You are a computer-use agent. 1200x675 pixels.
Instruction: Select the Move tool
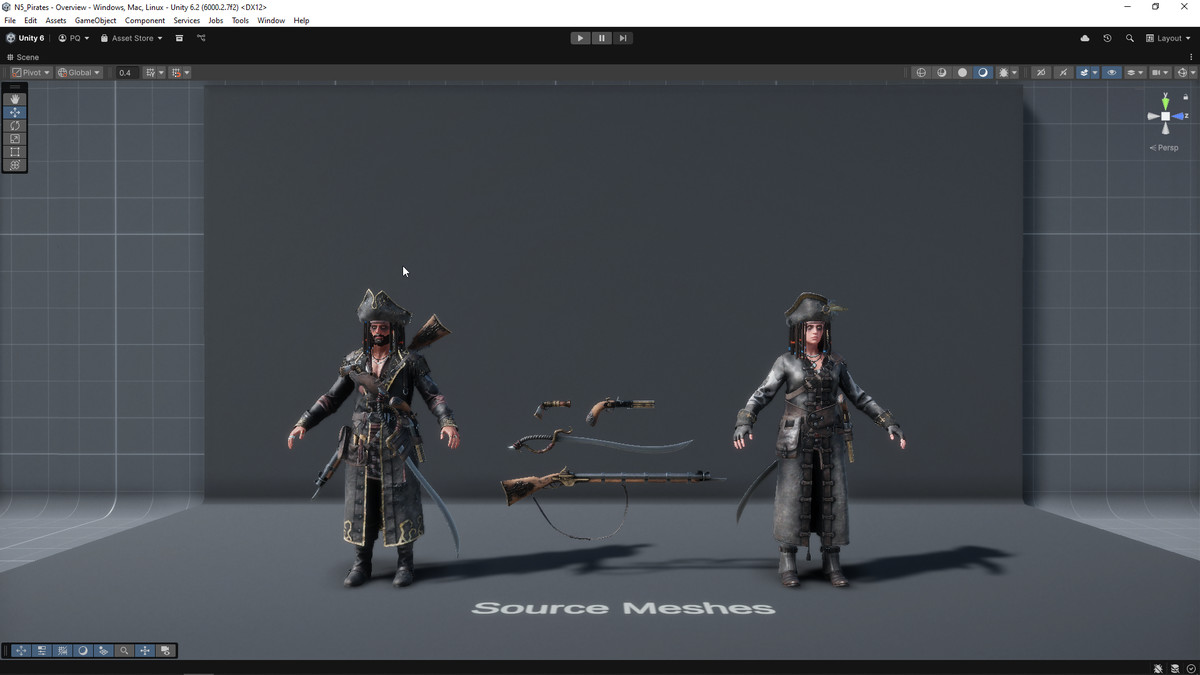tap(14, 112)
